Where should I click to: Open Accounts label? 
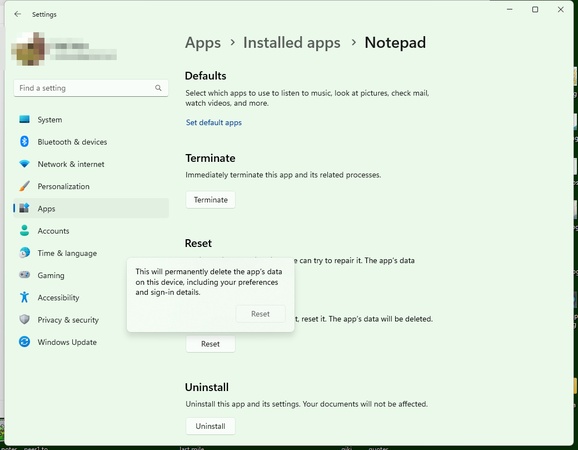[53, 231]
